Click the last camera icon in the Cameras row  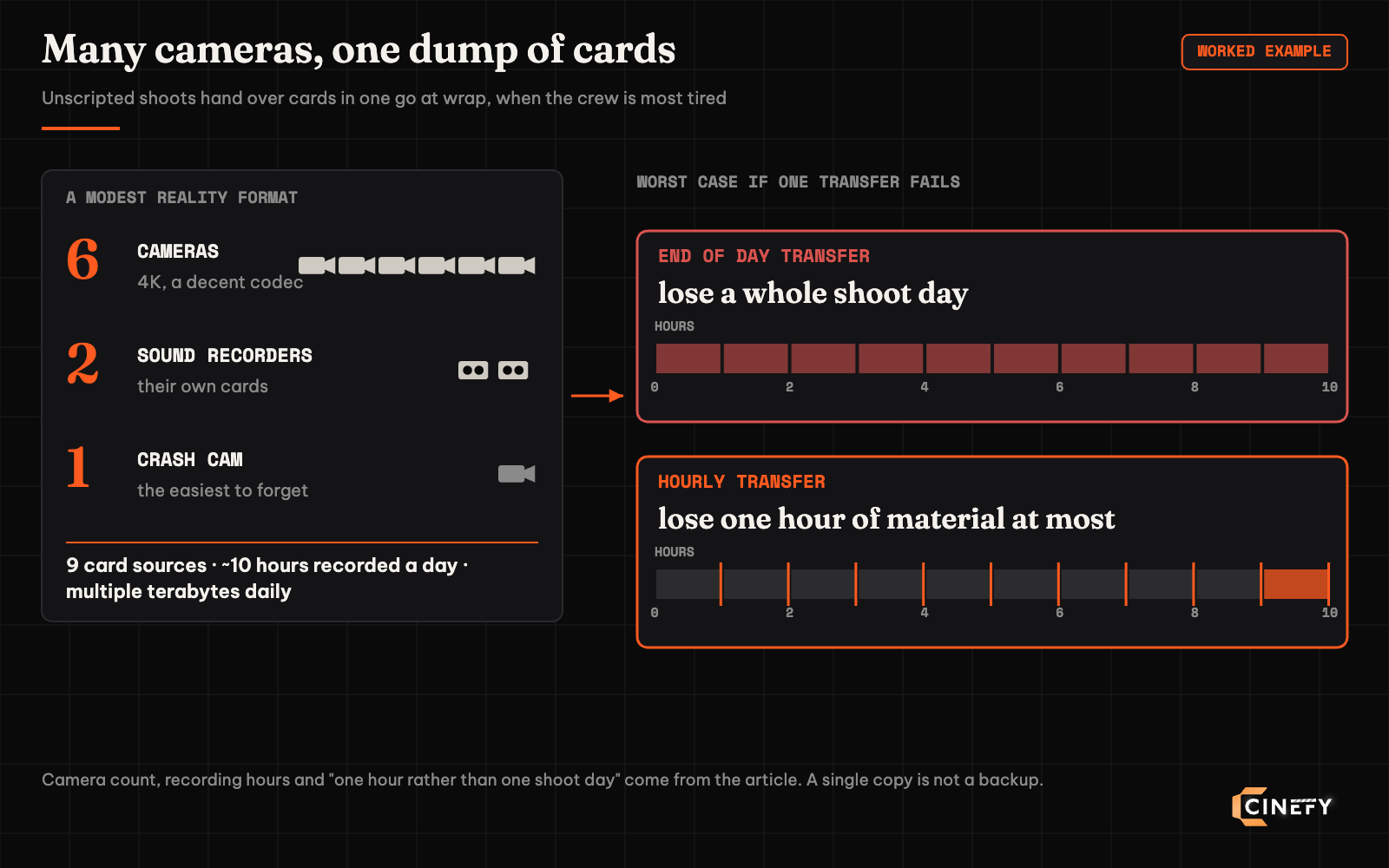(x=517, y=266)
